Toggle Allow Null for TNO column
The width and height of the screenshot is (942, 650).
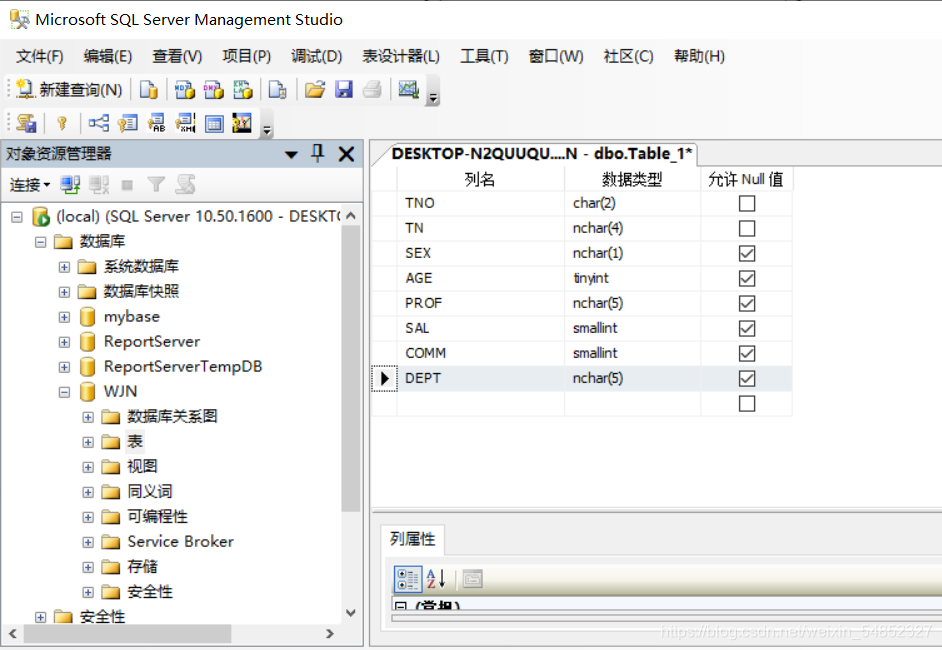(x=747, y=204)
